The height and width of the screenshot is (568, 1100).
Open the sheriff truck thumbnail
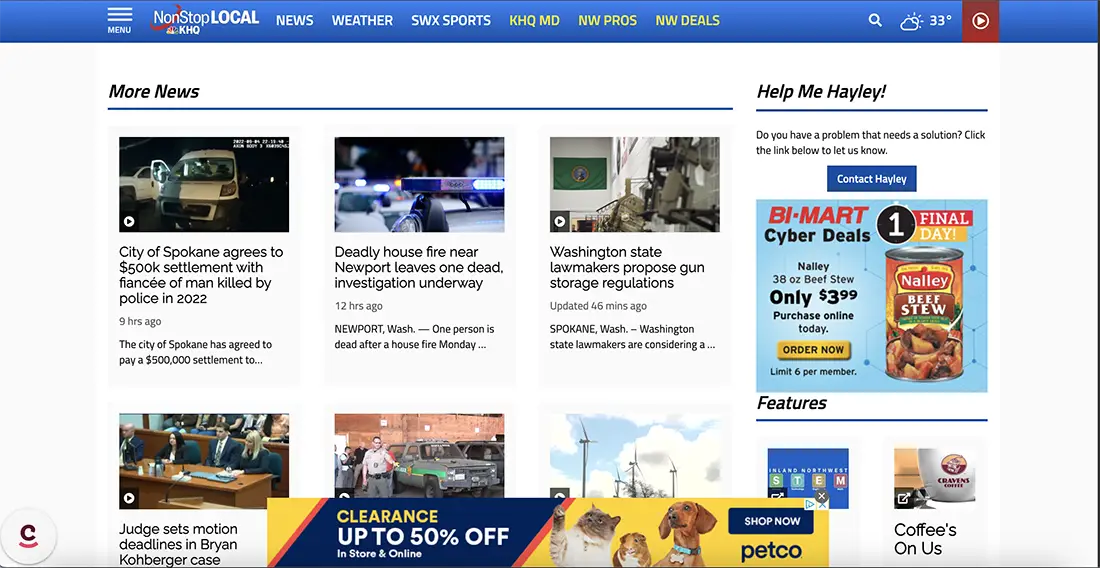click(419, 456)
